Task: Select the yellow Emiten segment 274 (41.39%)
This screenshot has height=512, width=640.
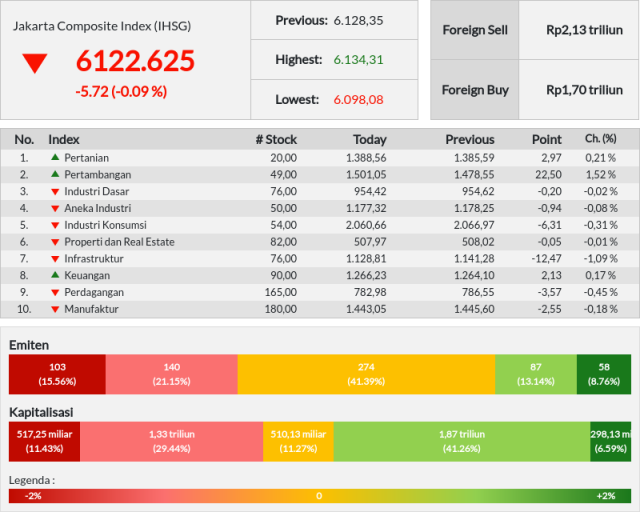Action: pyautogui.click(x=366, y=374)
